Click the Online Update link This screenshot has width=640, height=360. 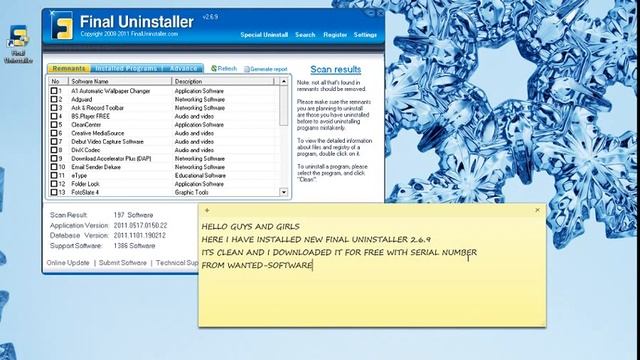pos(68,263)
